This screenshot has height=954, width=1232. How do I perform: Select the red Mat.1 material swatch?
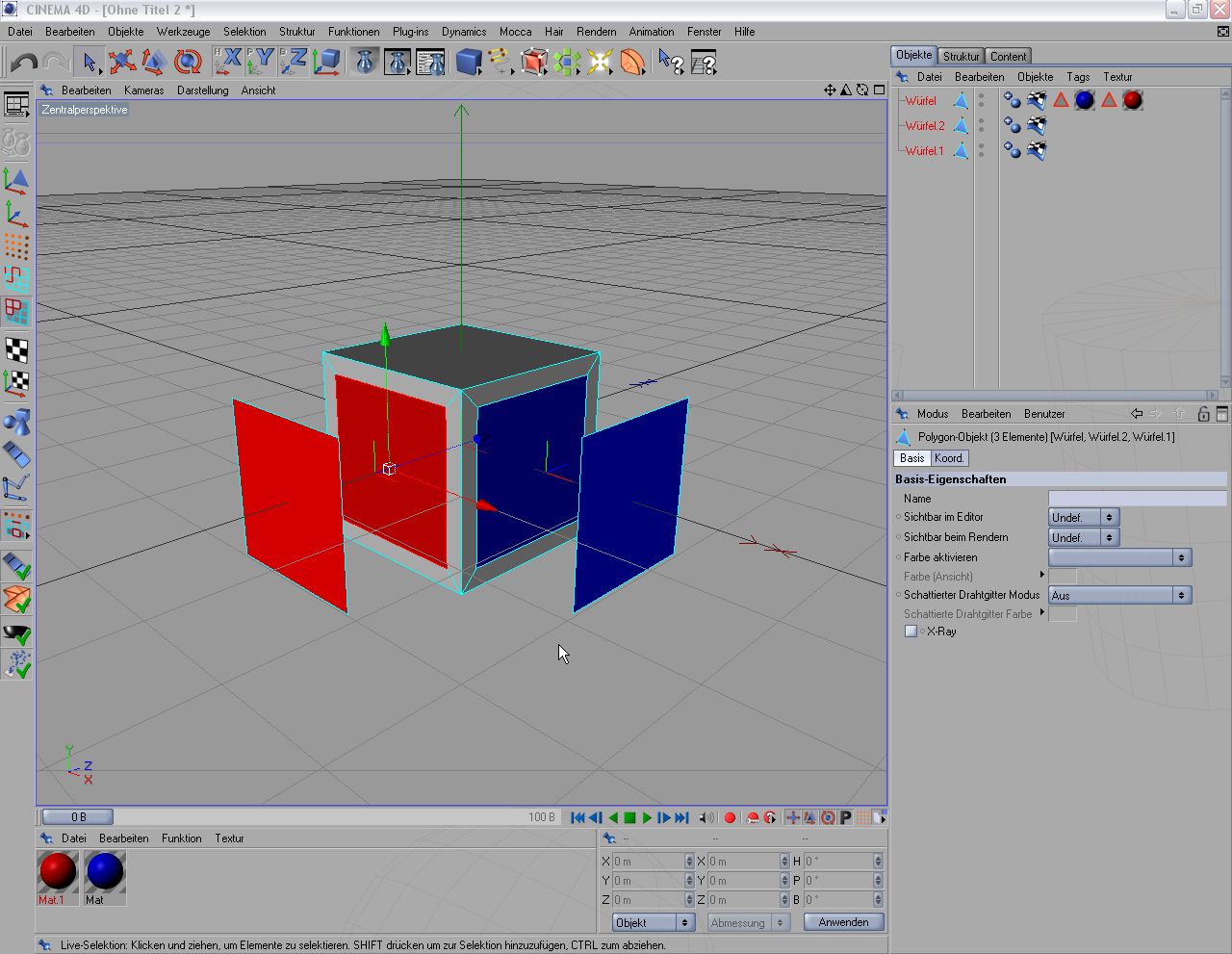[x=58, y=871]
